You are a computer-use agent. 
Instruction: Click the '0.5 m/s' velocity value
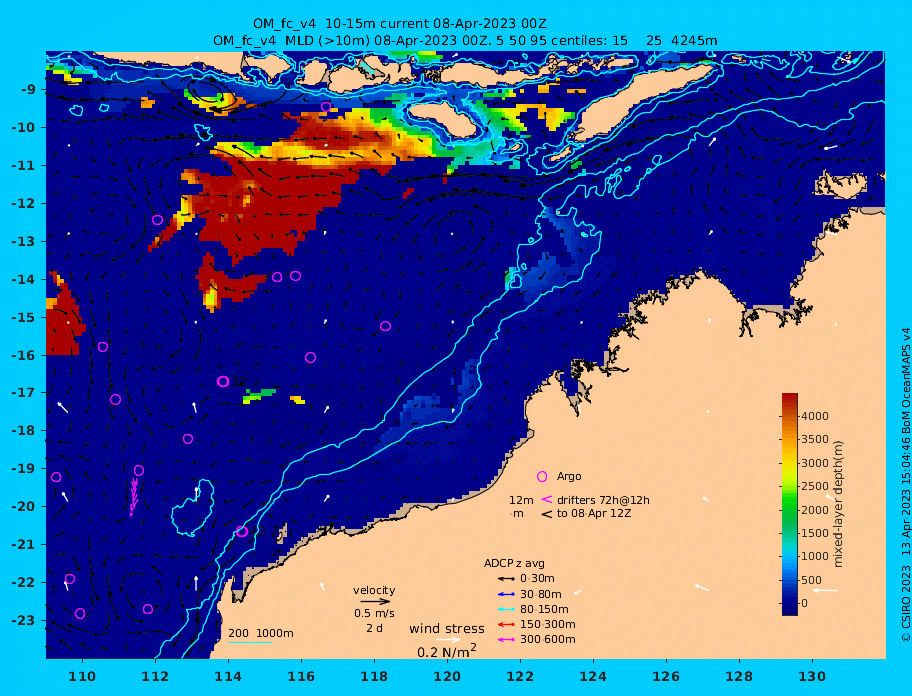coord(374,613)
